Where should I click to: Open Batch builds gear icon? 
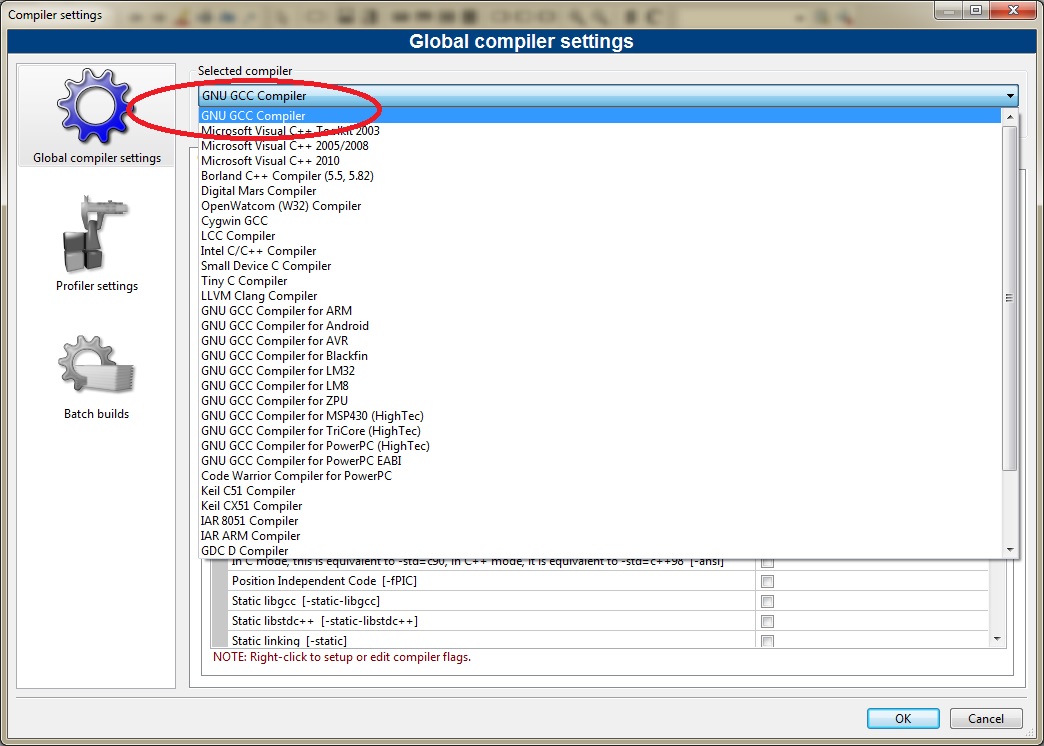coord(97,364)
